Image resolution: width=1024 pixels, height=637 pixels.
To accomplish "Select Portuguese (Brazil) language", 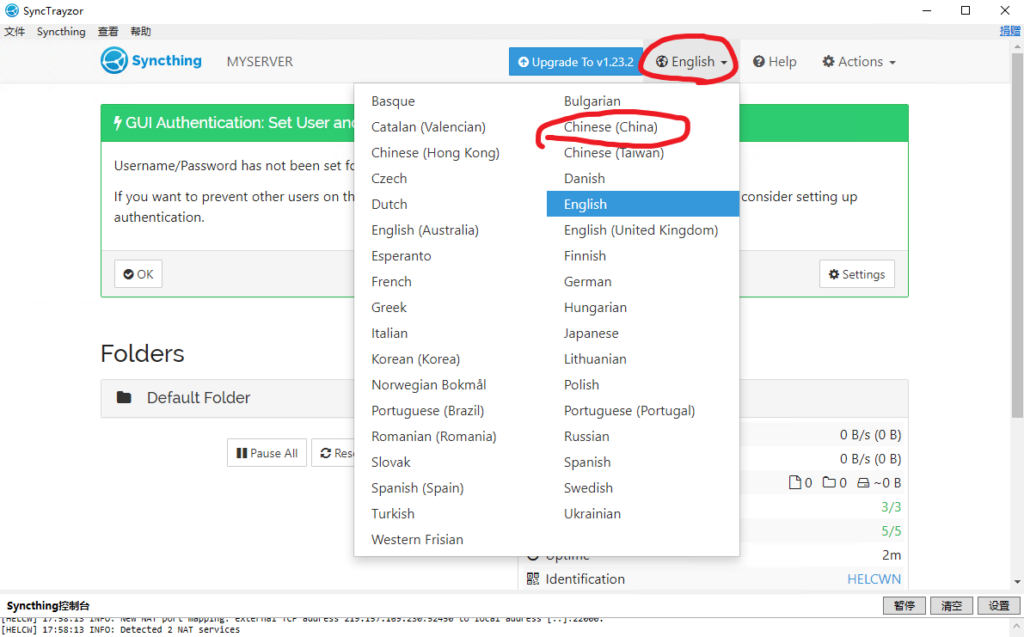I will point(427,410).
